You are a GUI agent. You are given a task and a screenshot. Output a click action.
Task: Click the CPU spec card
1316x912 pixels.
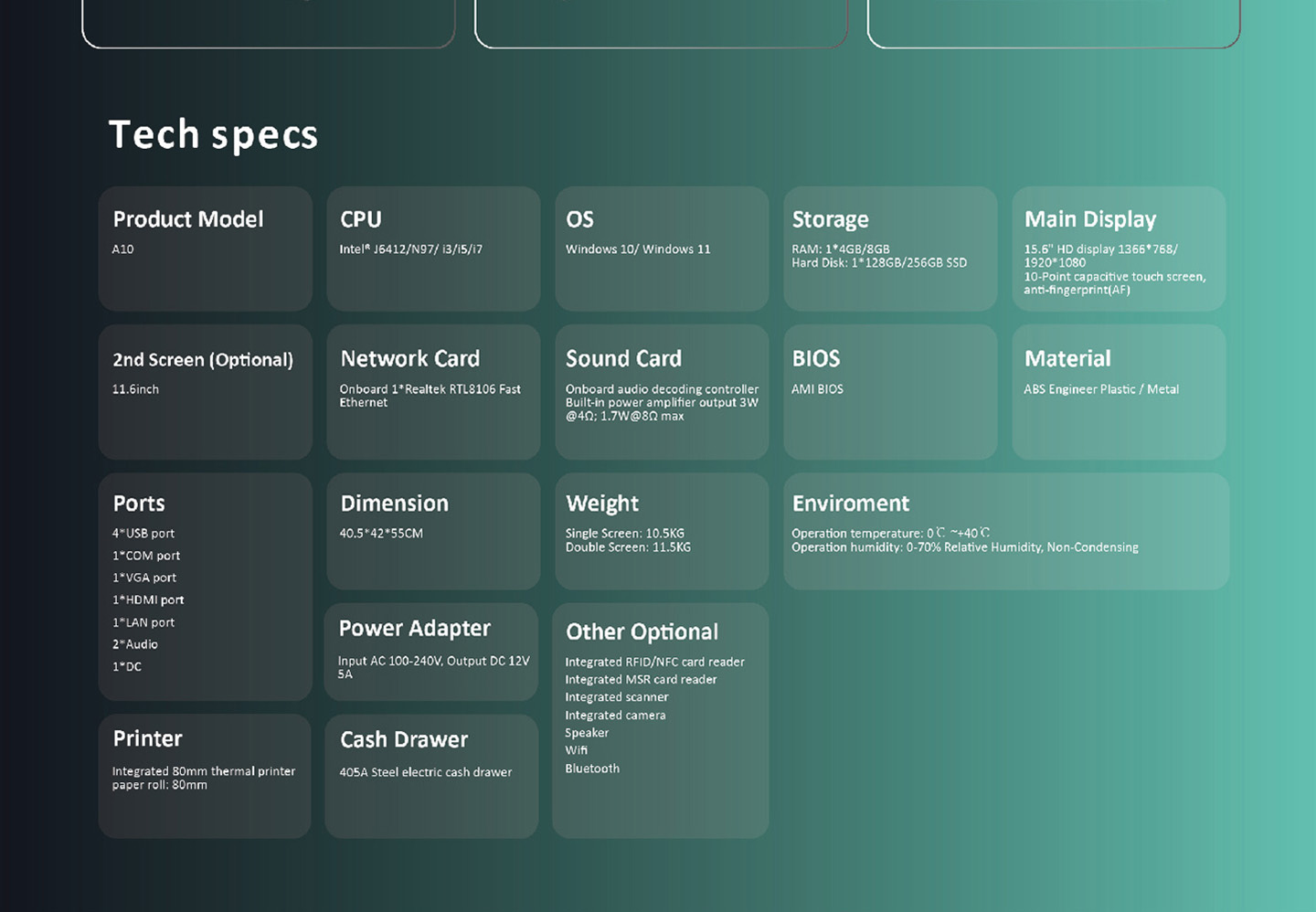[433, 249]
